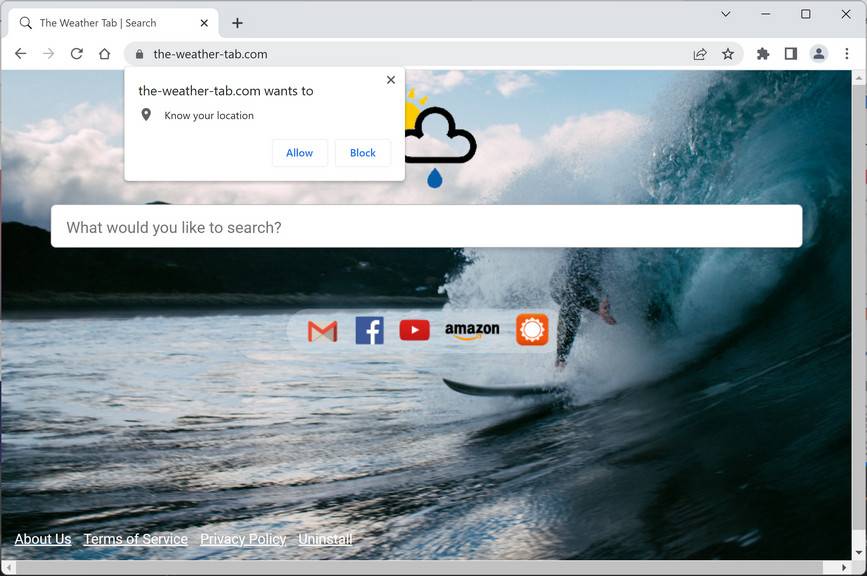The width and height of the screenshot is (867, 576).
Task: Launch YouTube from the homepage shortcuts
Action: click(x=414, y=329)
